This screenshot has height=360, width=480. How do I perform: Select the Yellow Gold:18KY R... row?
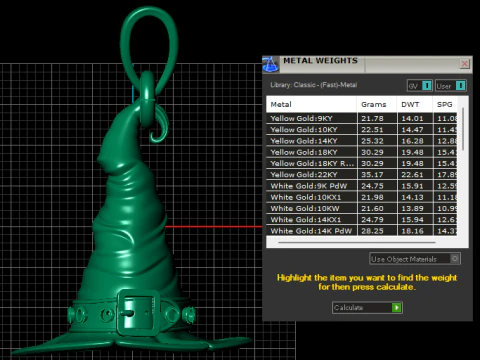coord(362,163)
